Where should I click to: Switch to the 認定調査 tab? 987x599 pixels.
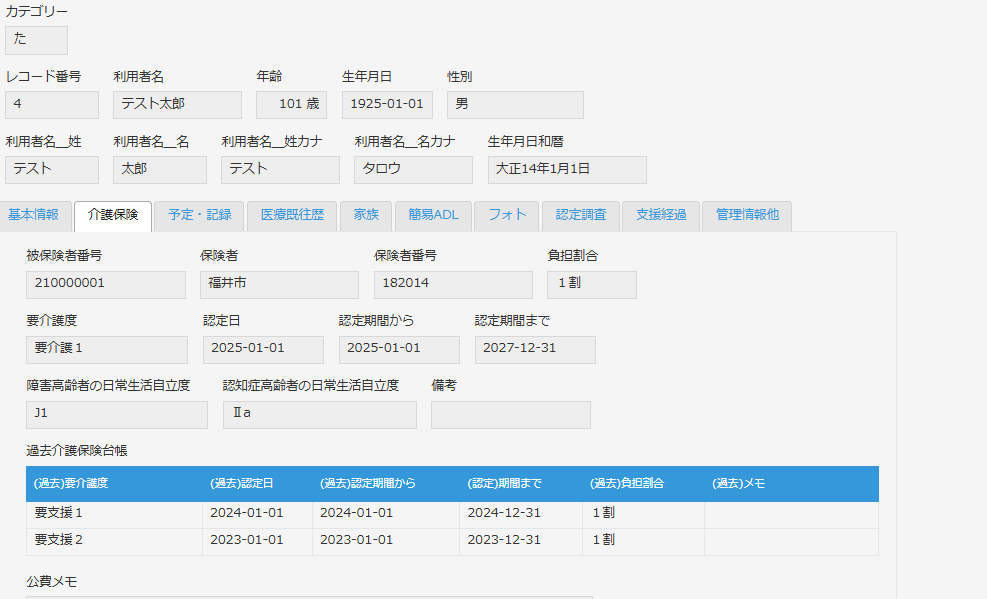click(x=580, y=215)
